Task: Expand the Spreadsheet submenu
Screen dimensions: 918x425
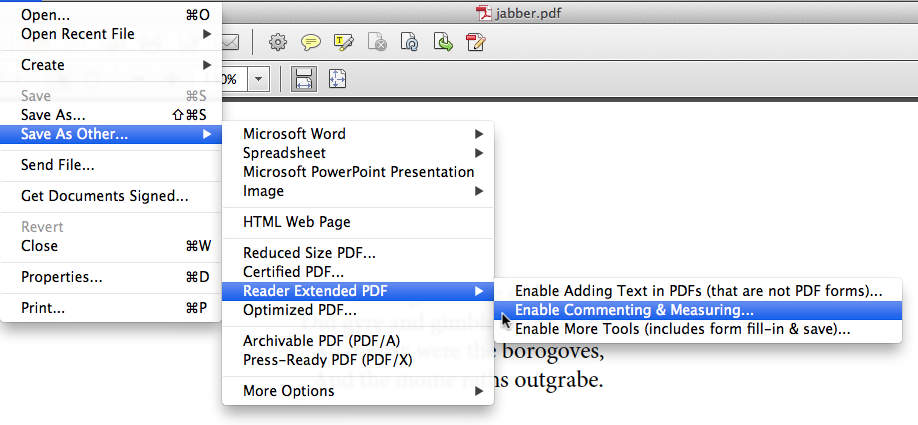Action: (358, 153)
